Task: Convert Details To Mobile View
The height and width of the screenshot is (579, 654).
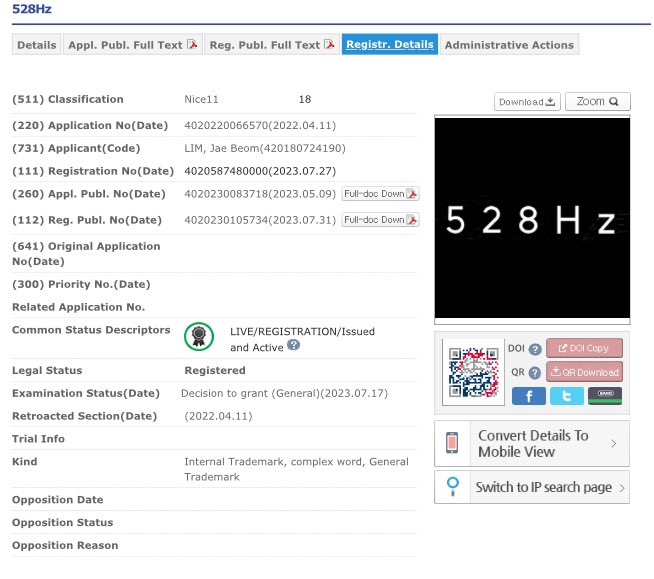Action: click(532, 443)
